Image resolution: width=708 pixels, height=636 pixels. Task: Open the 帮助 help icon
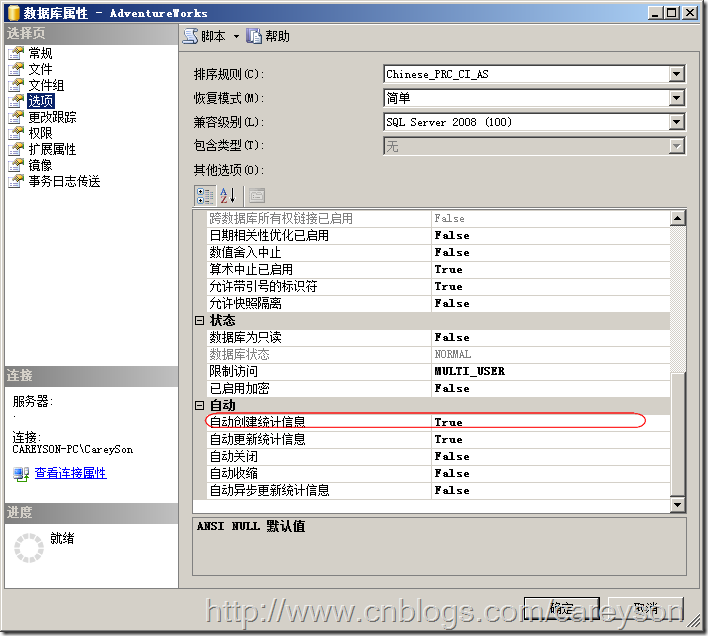(x=254, y=36)
